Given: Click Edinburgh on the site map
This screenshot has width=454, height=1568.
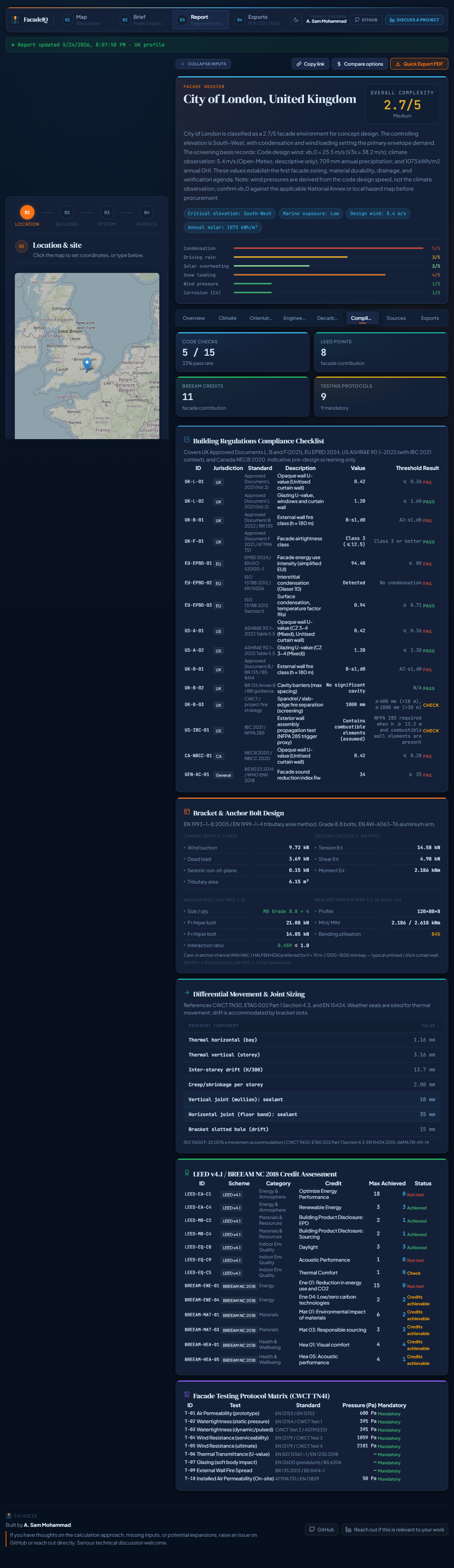Looking at the screenshot, I should click(x=61, y=308).
